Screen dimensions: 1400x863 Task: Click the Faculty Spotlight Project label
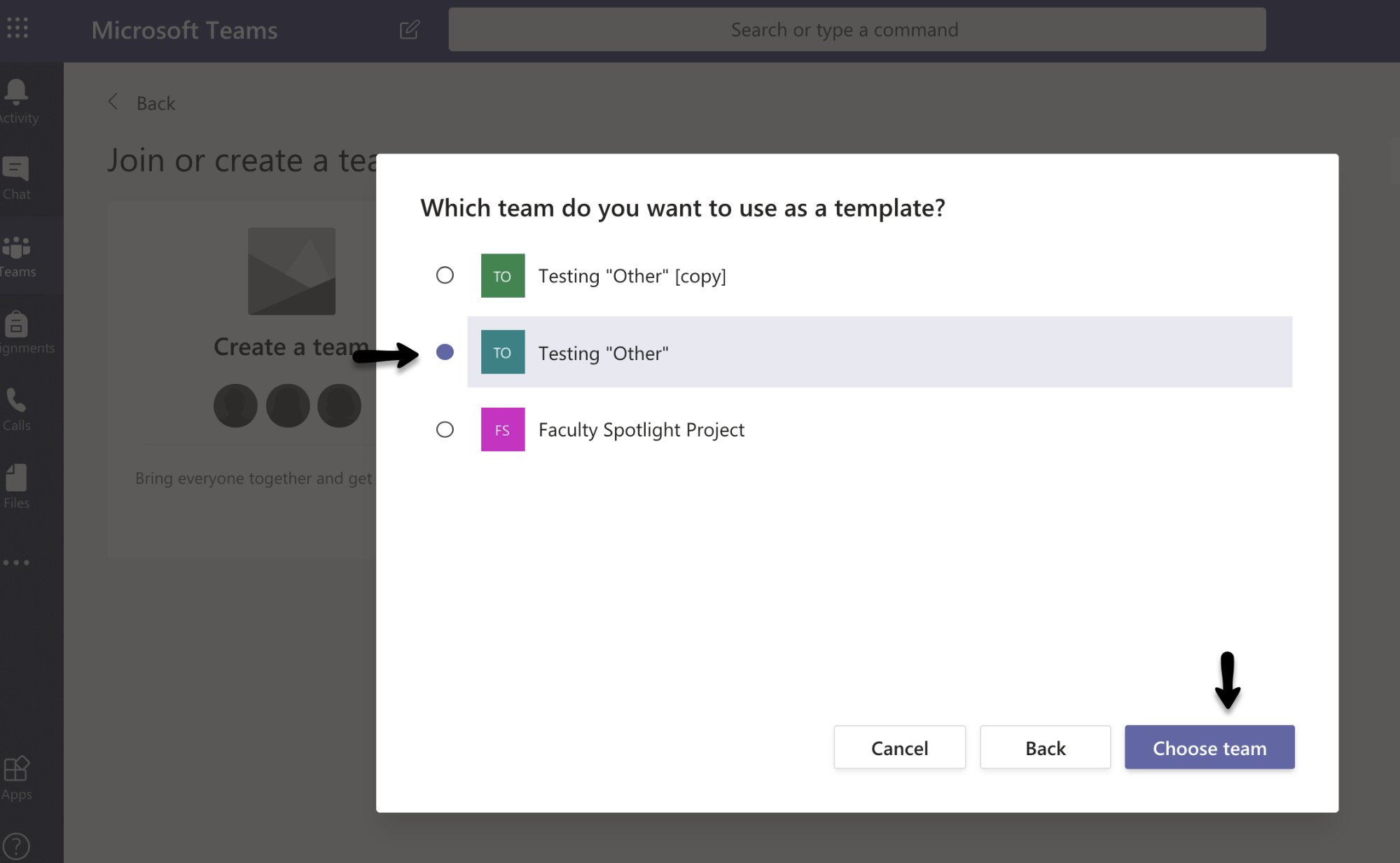pyautogui.click(x=641, y=429)
